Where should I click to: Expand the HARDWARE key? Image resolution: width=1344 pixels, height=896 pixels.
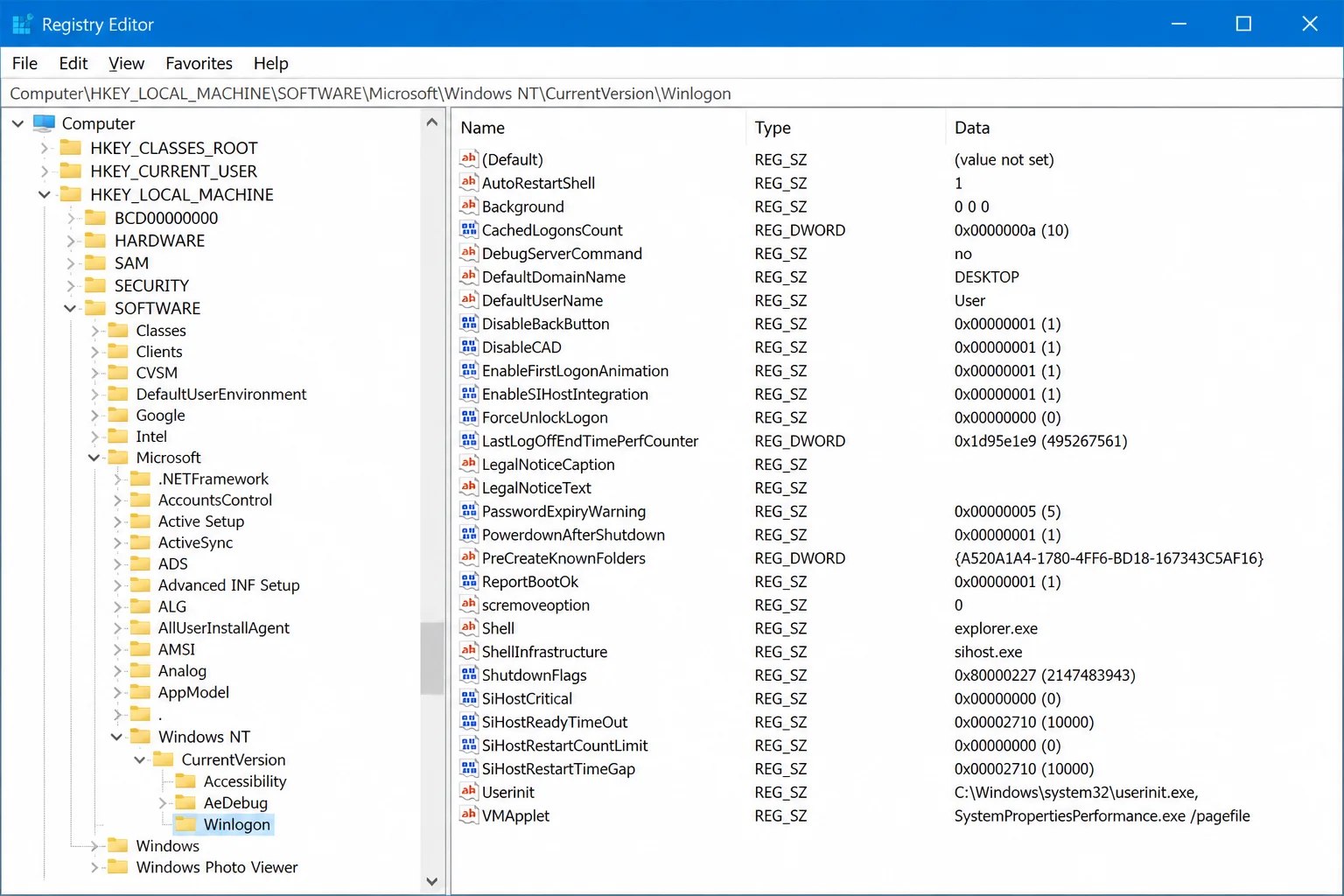tap(71, 240)
